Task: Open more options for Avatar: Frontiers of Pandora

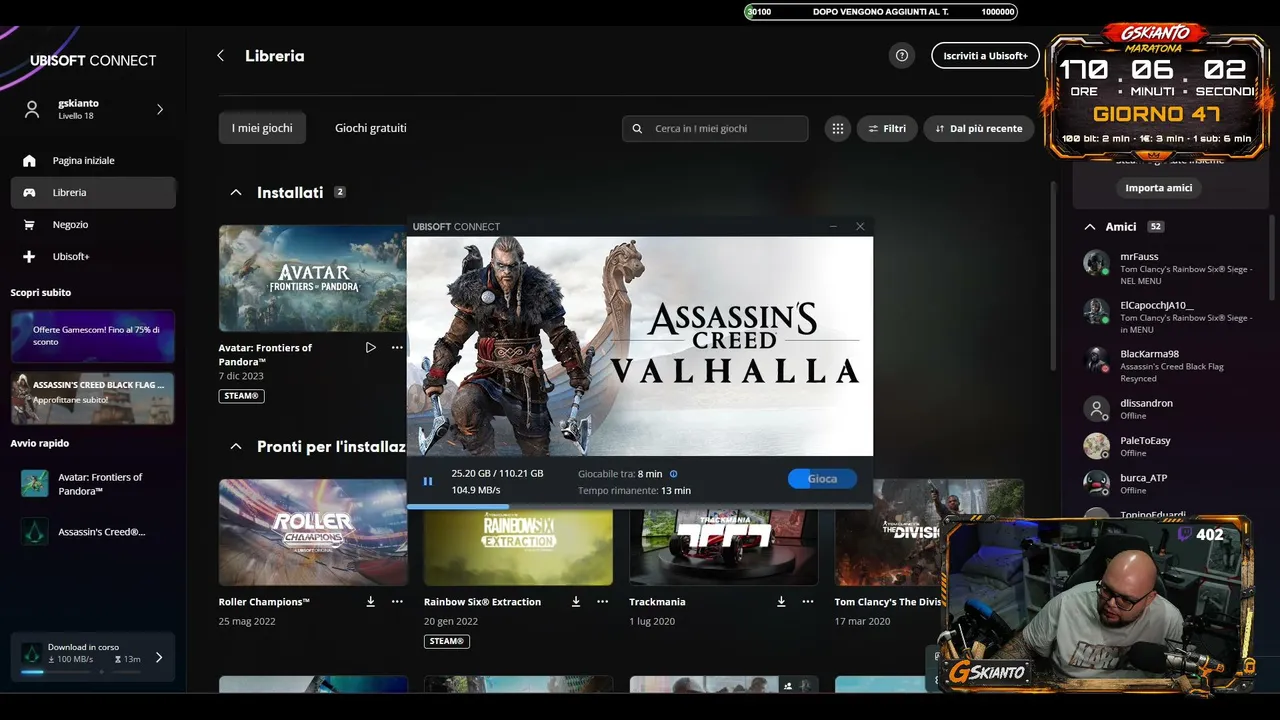Action: pyautogui.click(x=397, y=348)
